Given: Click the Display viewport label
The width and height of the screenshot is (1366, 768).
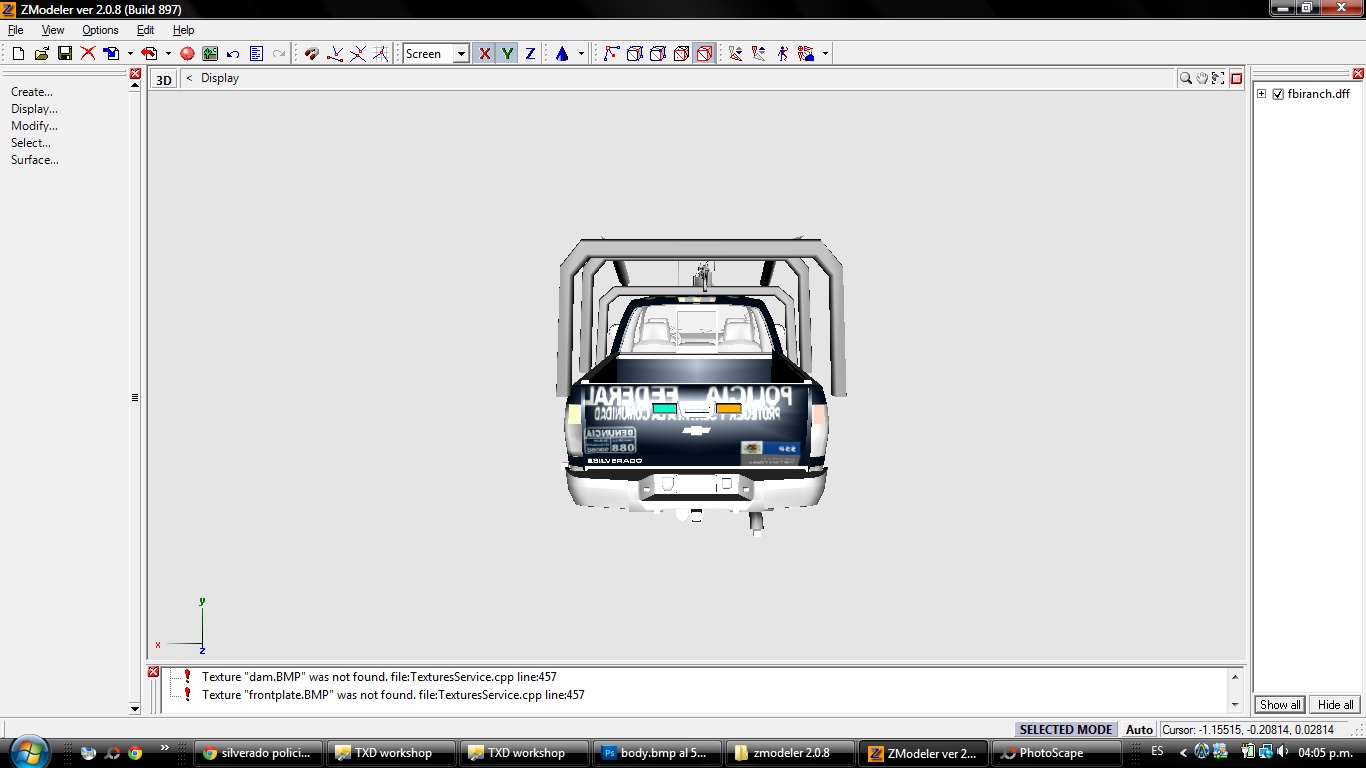Looking at the screenshot, I should pos(220,78).
